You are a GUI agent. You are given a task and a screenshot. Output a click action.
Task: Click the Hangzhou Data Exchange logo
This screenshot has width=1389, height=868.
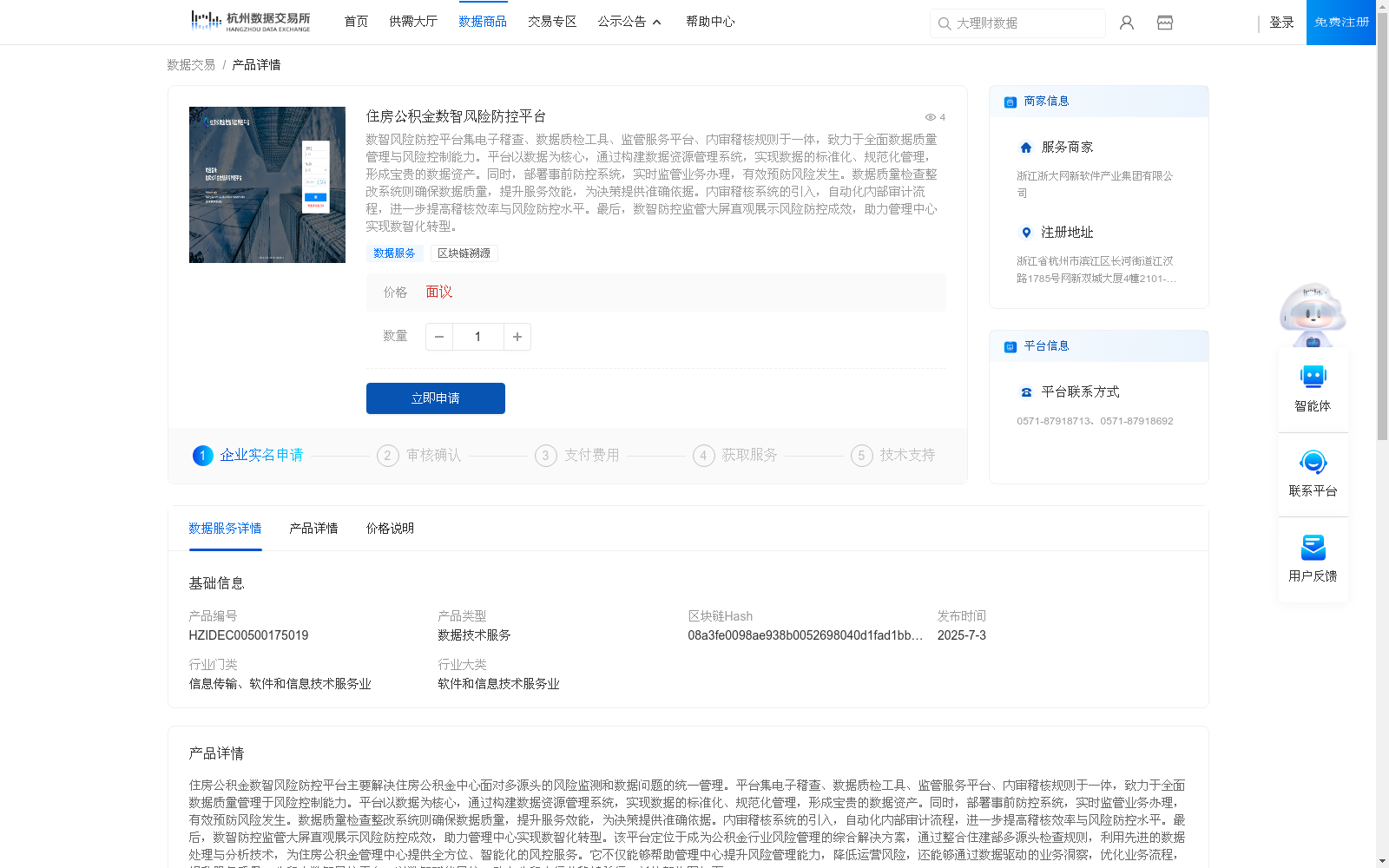250,22
